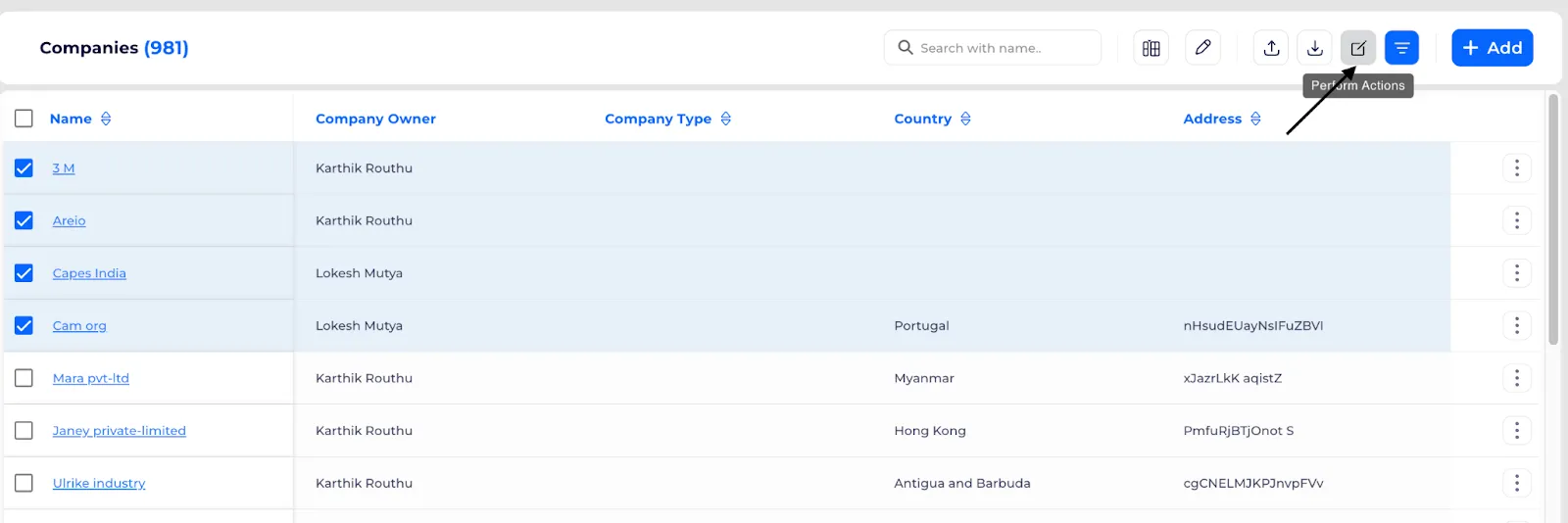Sort by Name column arrows
1568x523 pixels.
tap(106, 119)
